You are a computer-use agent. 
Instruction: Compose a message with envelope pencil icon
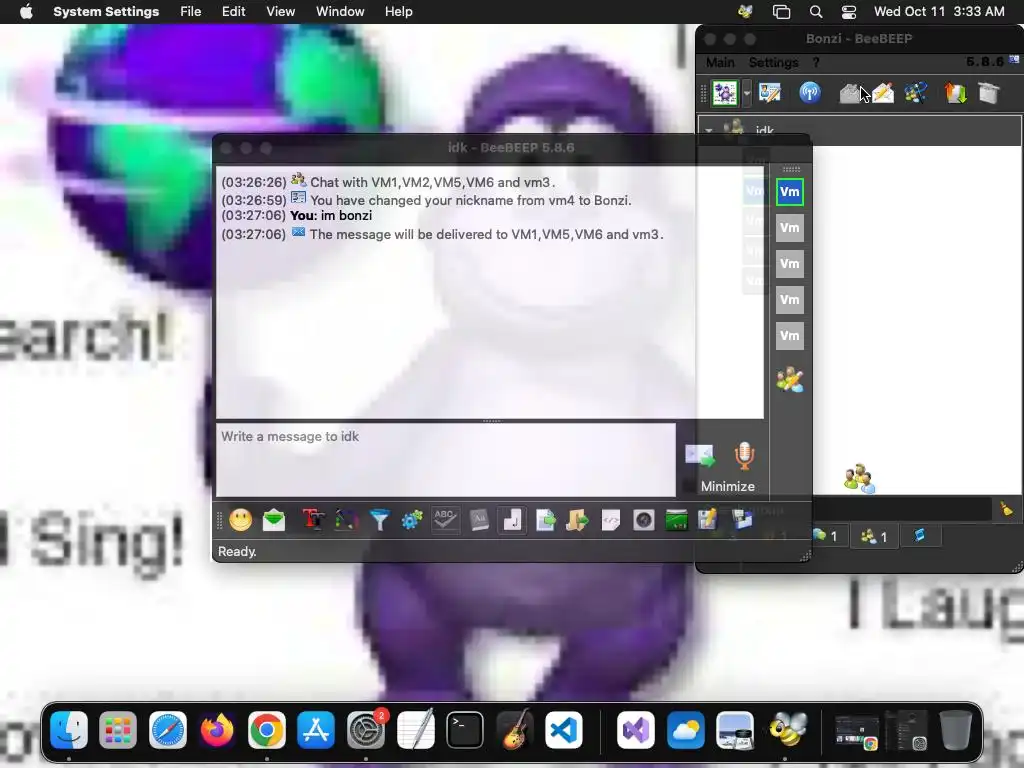coord(883,93)
